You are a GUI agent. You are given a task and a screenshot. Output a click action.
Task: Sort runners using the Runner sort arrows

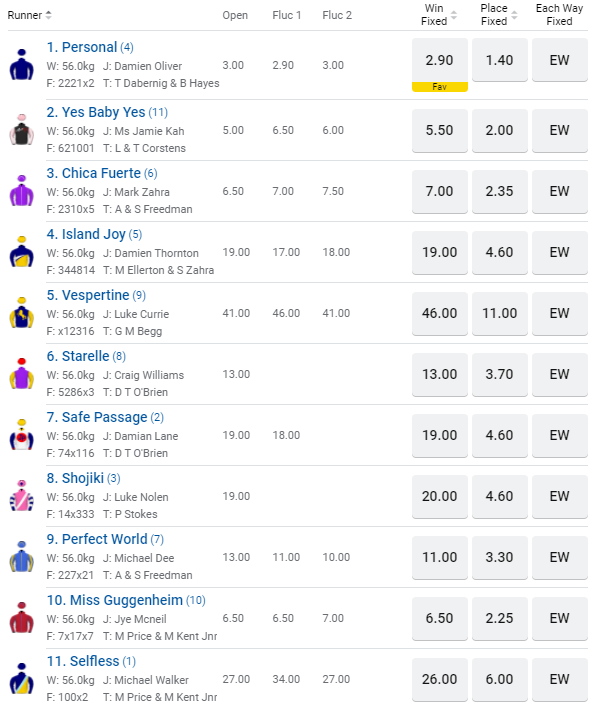(49, 15)
